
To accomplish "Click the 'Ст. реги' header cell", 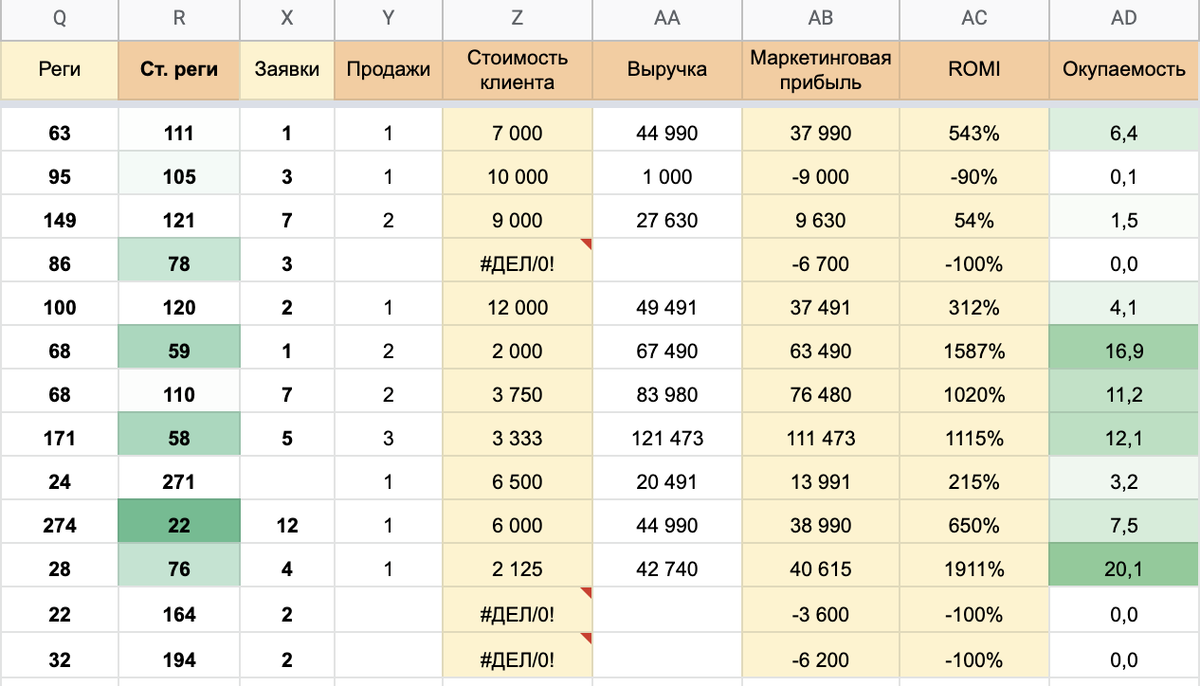I will click(x=179, y=70).
